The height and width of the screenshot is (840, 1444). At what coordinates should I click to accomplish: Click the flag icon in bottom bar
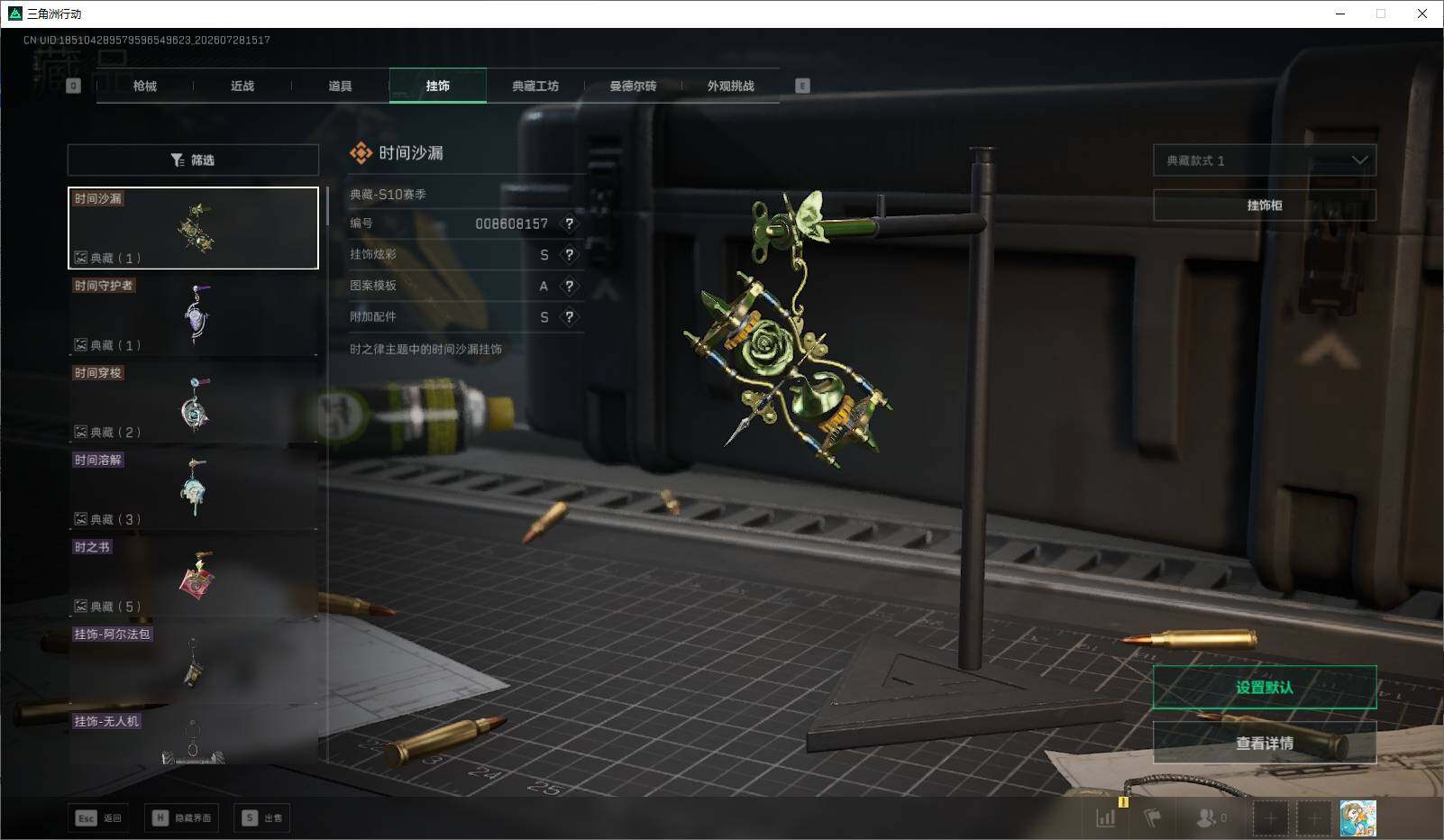point(1152,817)
